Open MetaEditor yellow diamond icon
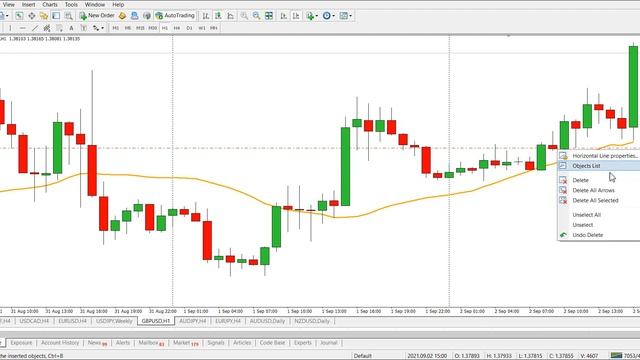The height and width of the screenshot is (360, 640). (x=122, y=16)
